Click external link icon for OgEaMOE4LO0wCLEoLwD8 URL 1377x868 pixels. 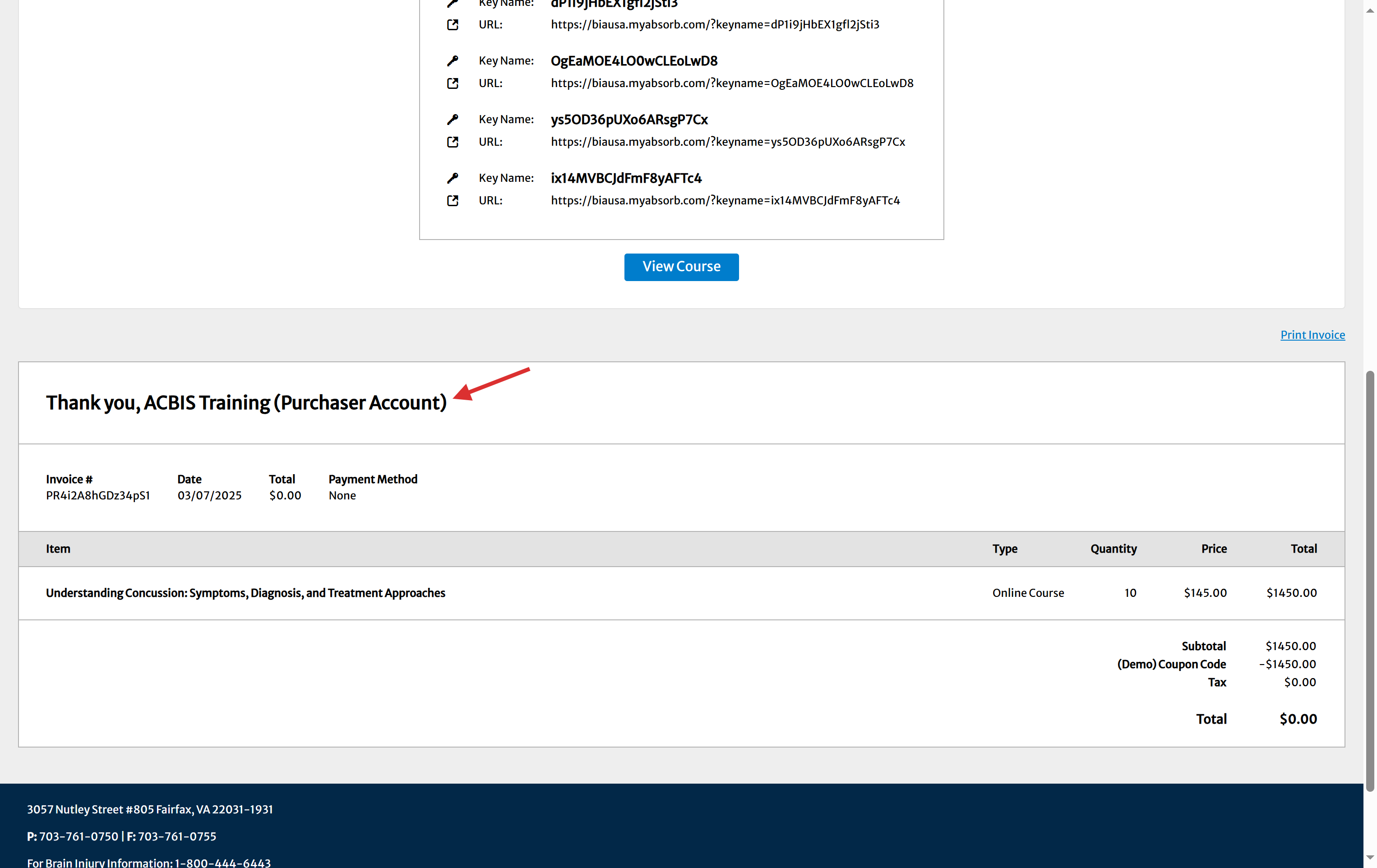(453, 83)
